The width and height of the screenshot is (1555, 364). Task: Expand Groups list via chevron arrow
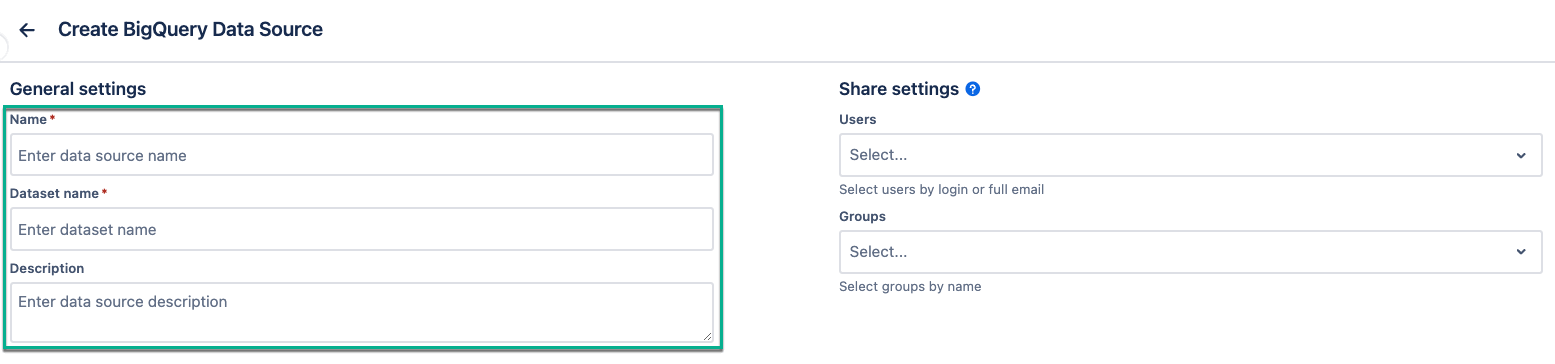(x=1521, y=252)
